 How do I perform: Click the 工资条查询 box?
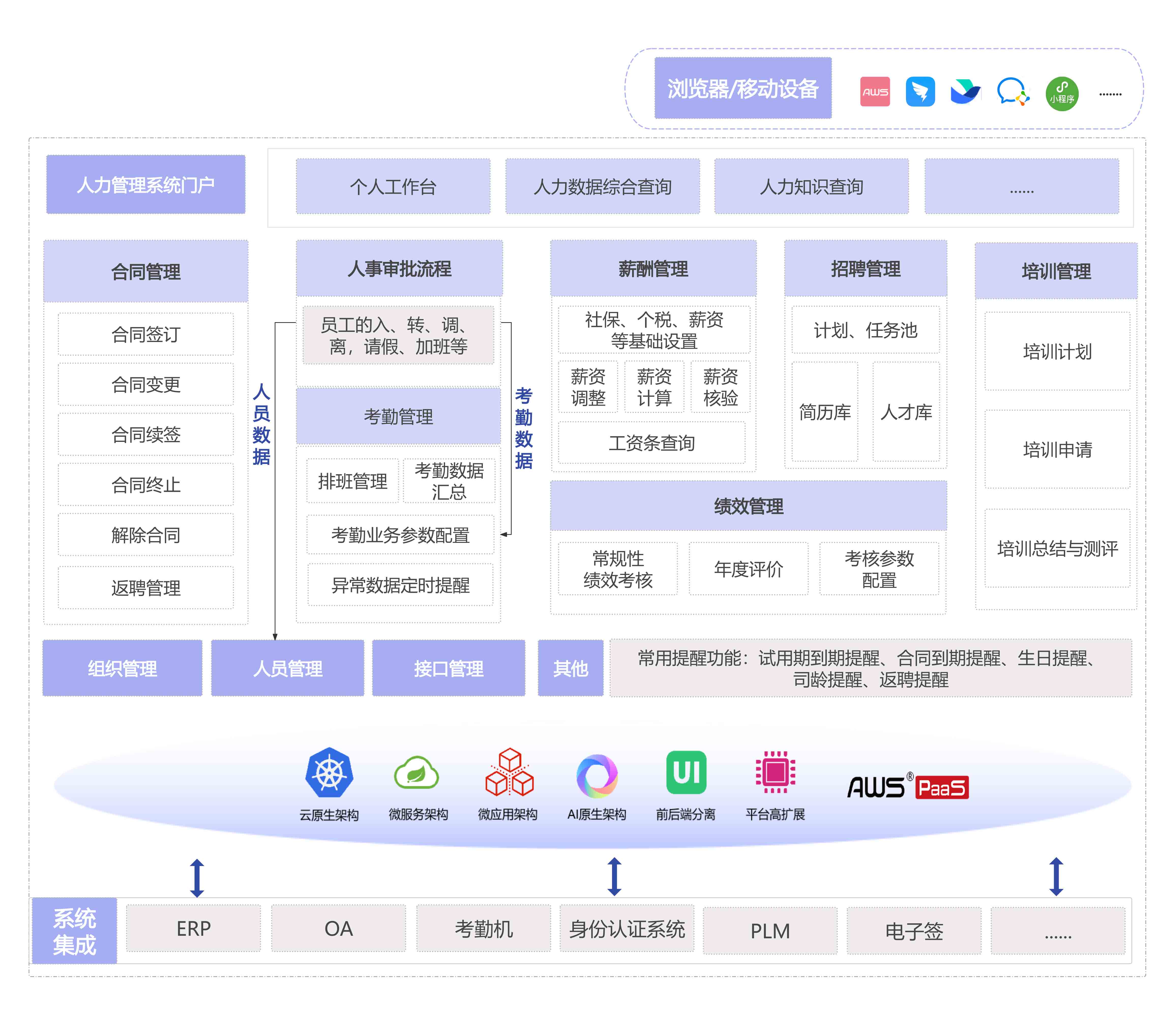tap(651, 443)
